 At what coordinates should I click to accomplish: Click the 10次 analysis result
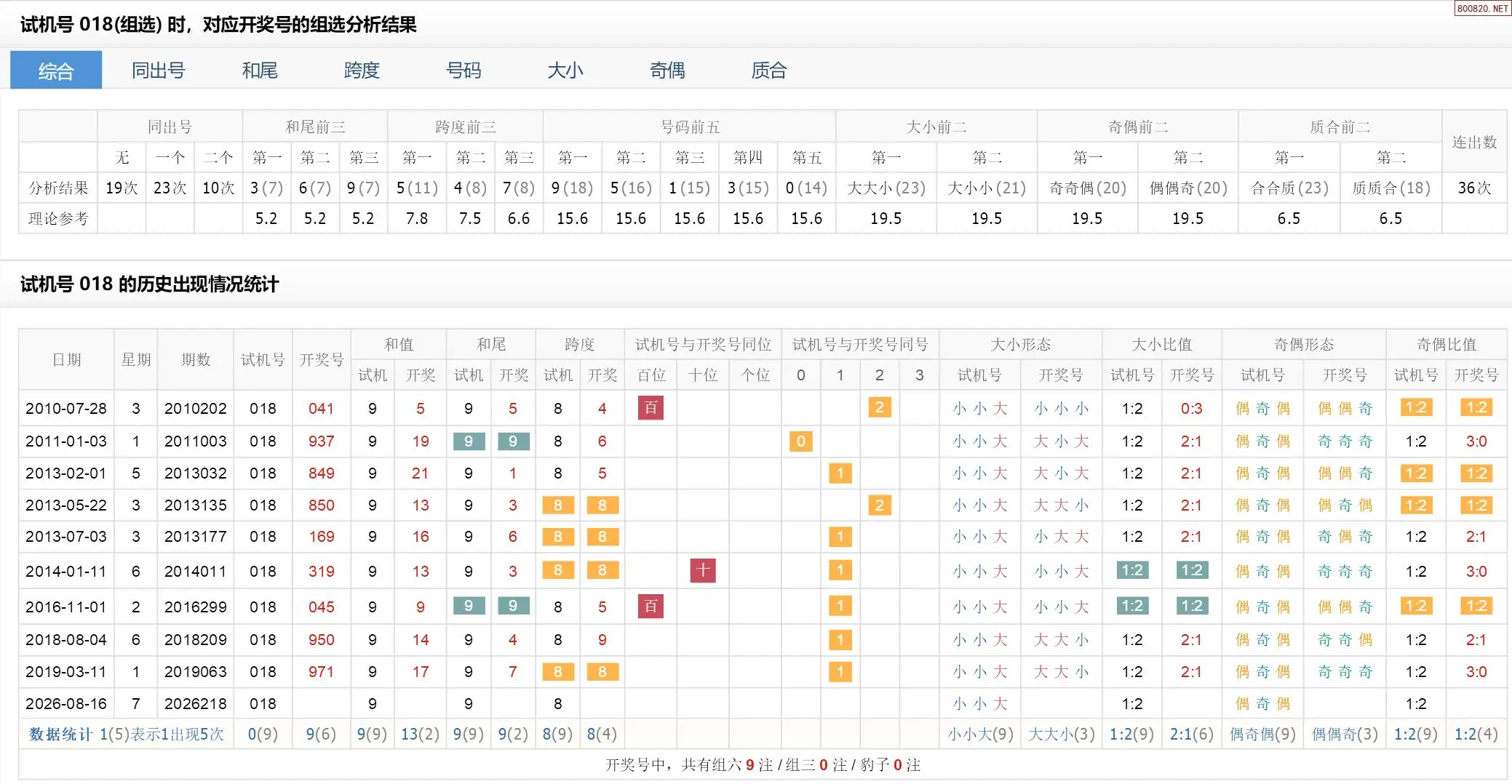[x=218, y=188]
